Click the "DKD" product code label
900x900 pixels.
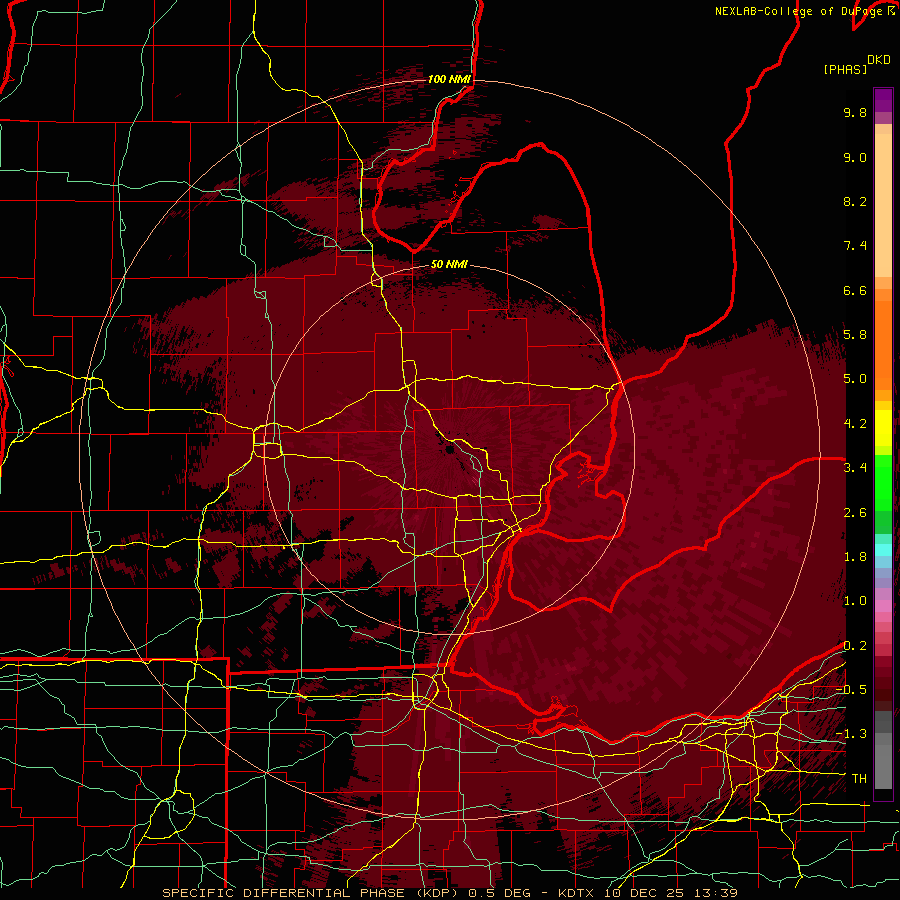(x=879, y=60)
